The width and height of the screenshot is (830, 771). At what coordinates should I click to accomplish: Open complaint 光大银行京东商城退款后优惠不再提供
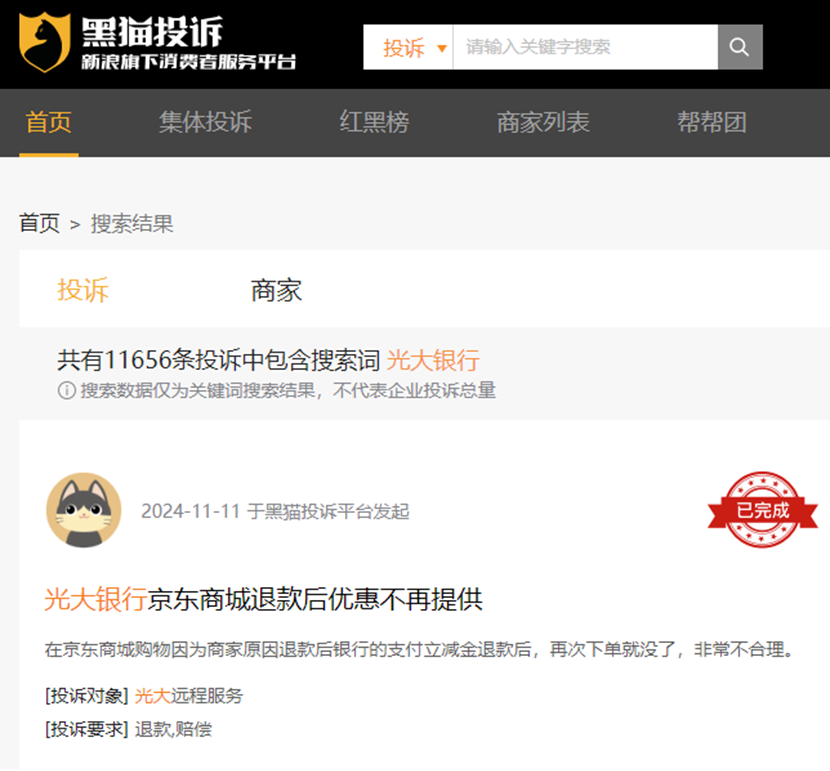click(x=264, y=600)
